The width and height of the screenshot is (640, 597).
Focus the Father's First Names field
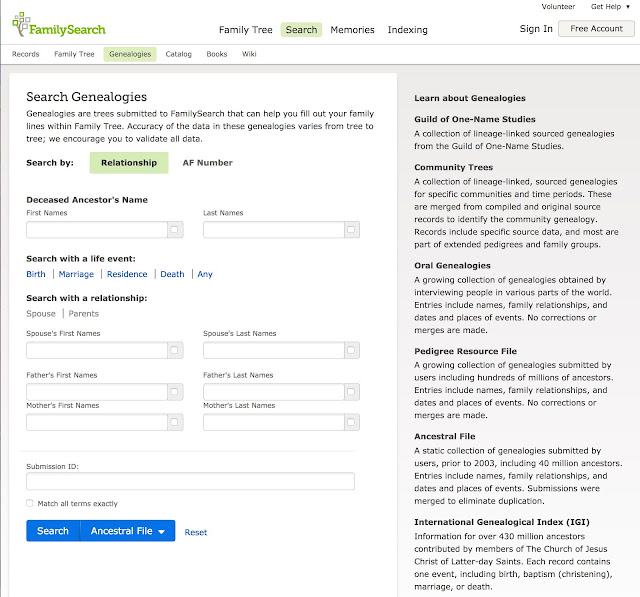97,392
